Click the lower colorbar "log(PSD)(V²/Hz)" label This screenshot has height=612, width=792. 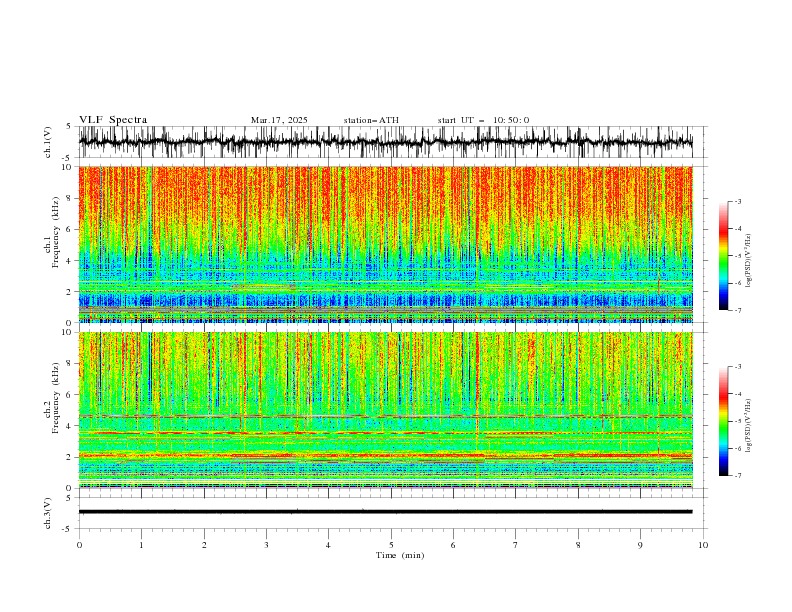(x=749, y=426)
